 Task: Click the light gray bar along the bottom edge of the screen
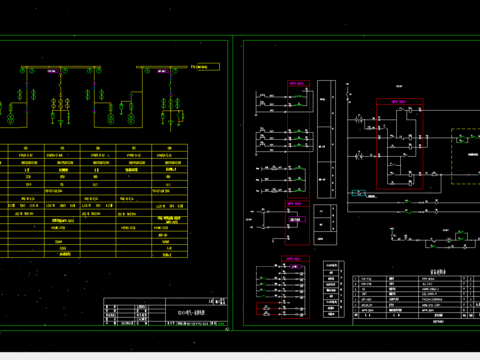pyautogui.click(x=240, y=356)
